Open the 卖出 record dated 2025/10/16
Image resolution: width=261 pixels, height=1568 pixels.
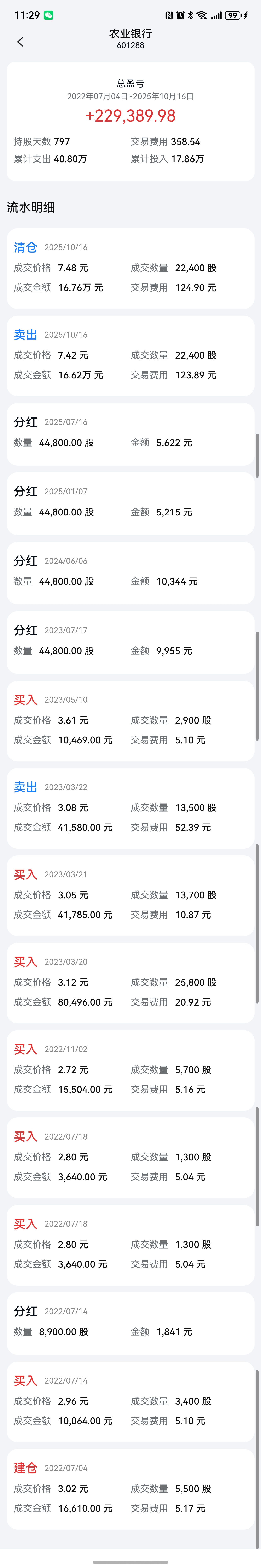pyautogui.click(x=130, y=355)
